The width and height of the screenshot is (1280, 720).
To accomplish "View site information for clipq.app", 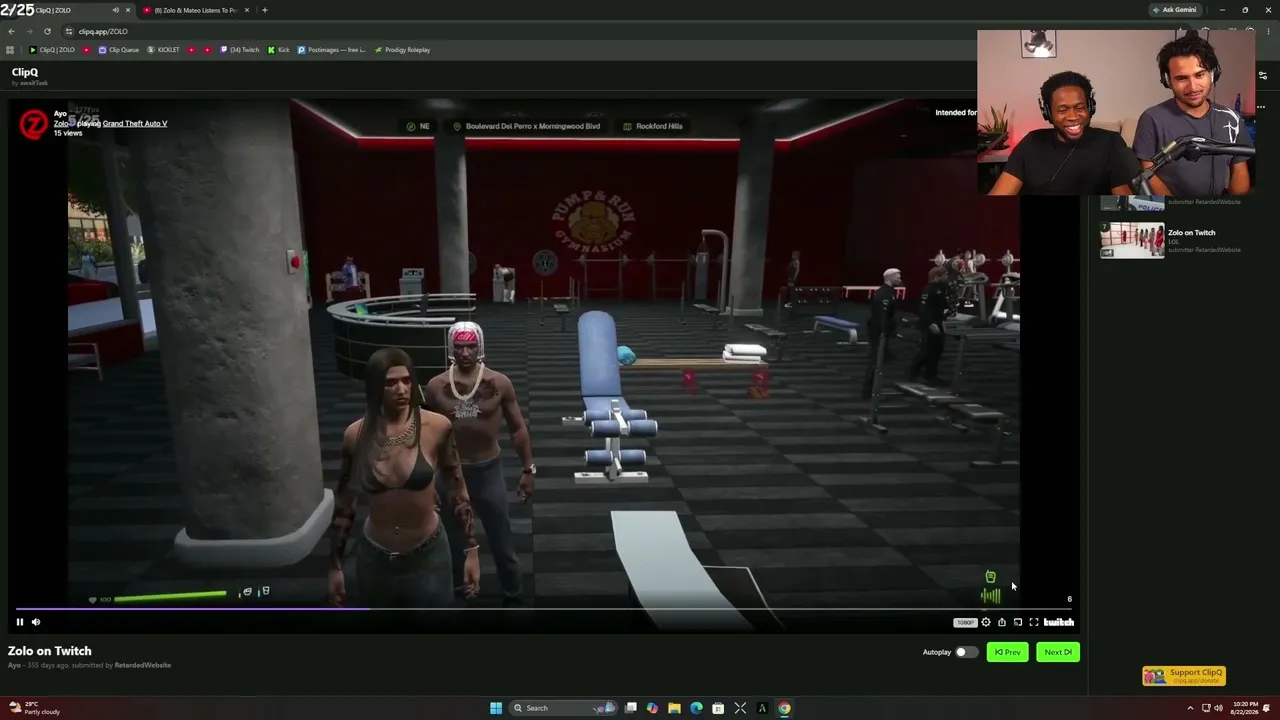I will point(69,31).
